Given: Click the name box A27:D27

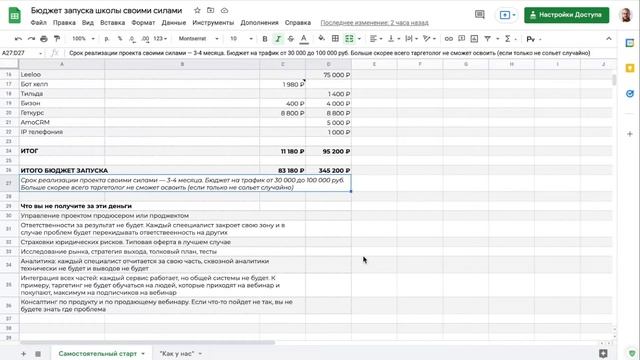Looking at the screenshot, I should 21,53.
